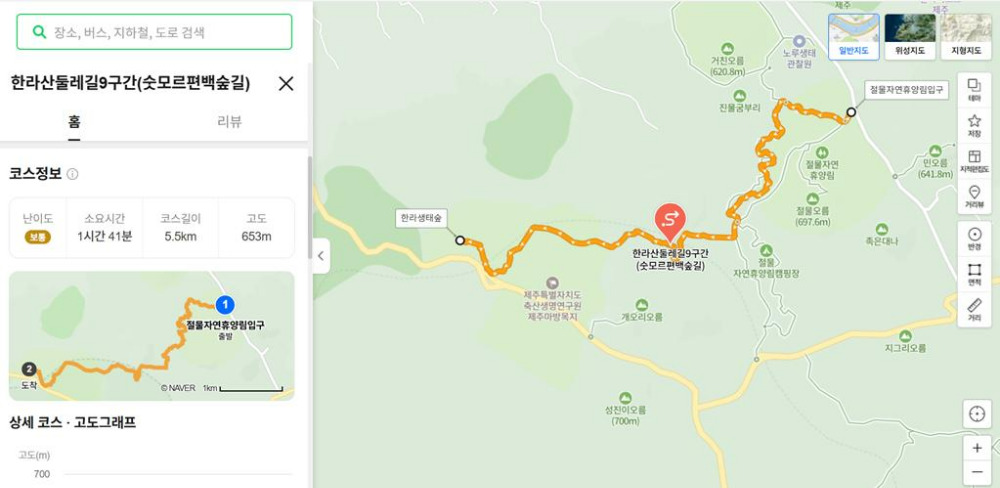This screenshot has height=488, width=1000.
Task: Open the 리뷰 tab
Action: point(230,122)
